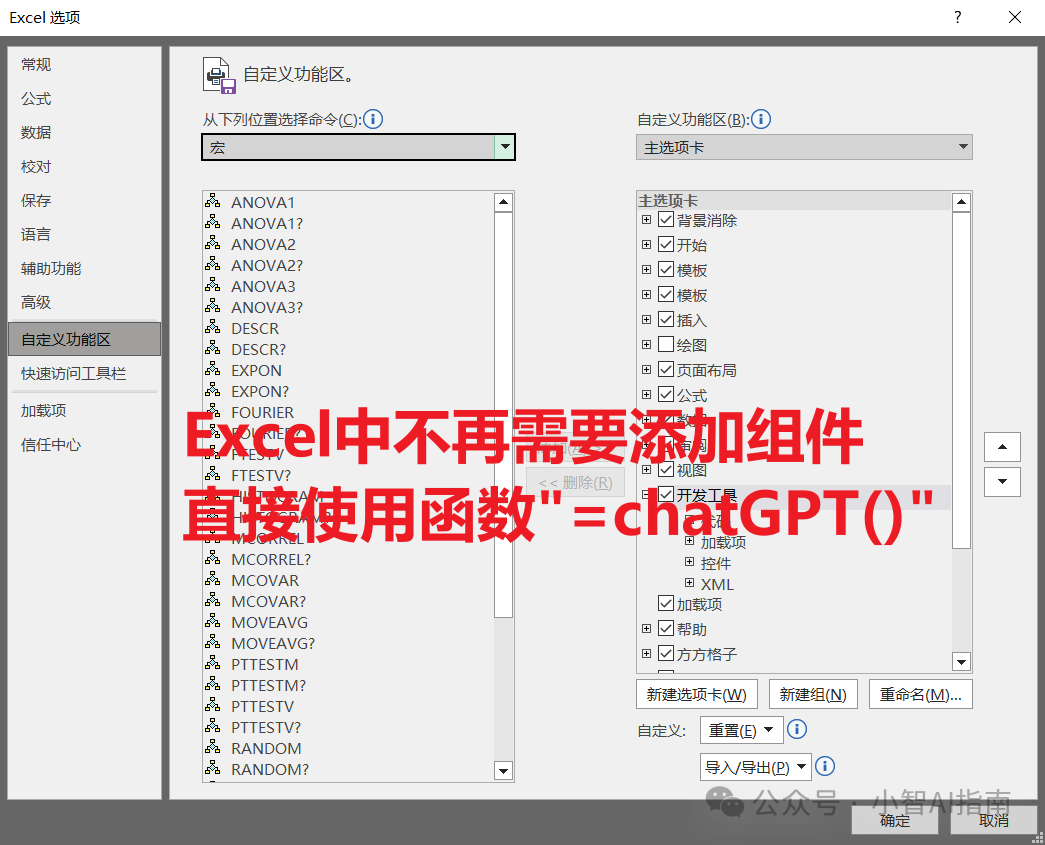Click info icon beside 重置 button

[x=797, y=730]
